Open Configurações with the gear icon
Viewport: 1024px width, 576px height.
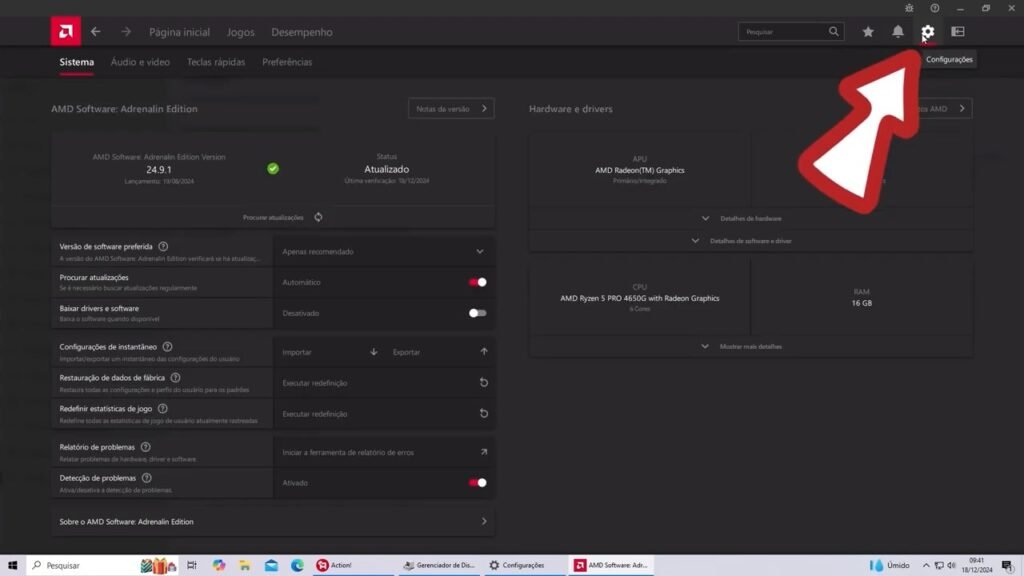tap(928, 31)
